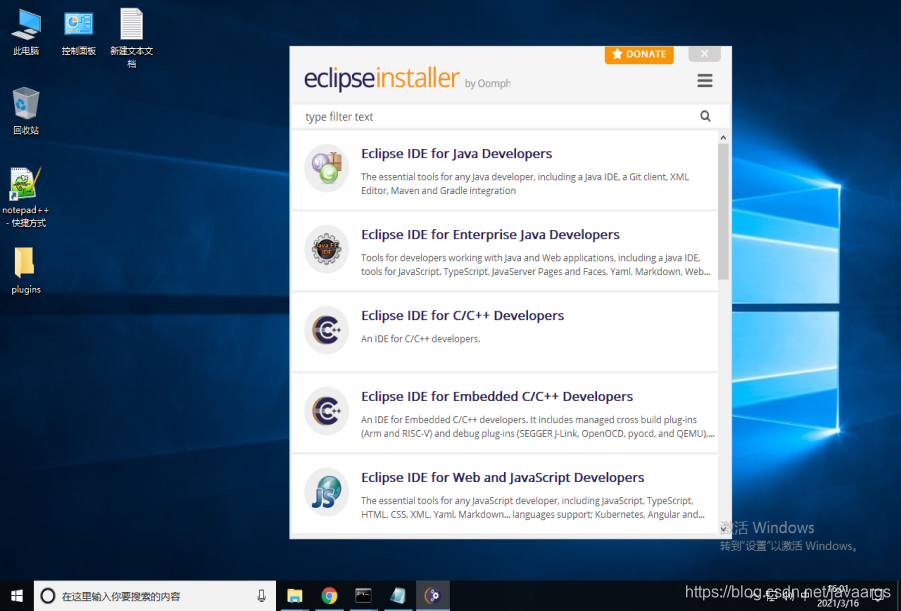This screenshot has width=901, height=611.
Task: Open the Eclipse installer hamburger menu
Action: (704, 80)
